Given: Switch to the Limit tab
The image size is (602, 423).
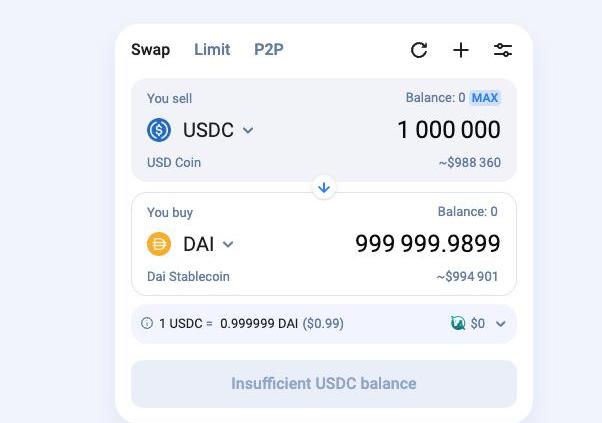Looking at the screenshot, I should pos(212,50).
